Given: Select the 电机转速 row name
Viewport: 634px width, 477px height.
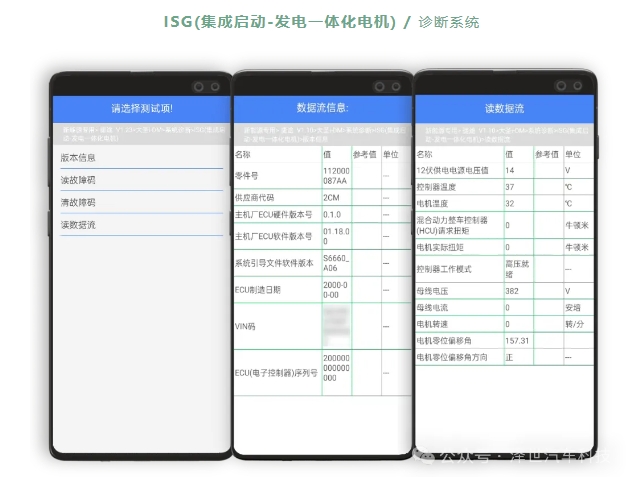Looking at the screenshot, I should [x=432, y=324].
